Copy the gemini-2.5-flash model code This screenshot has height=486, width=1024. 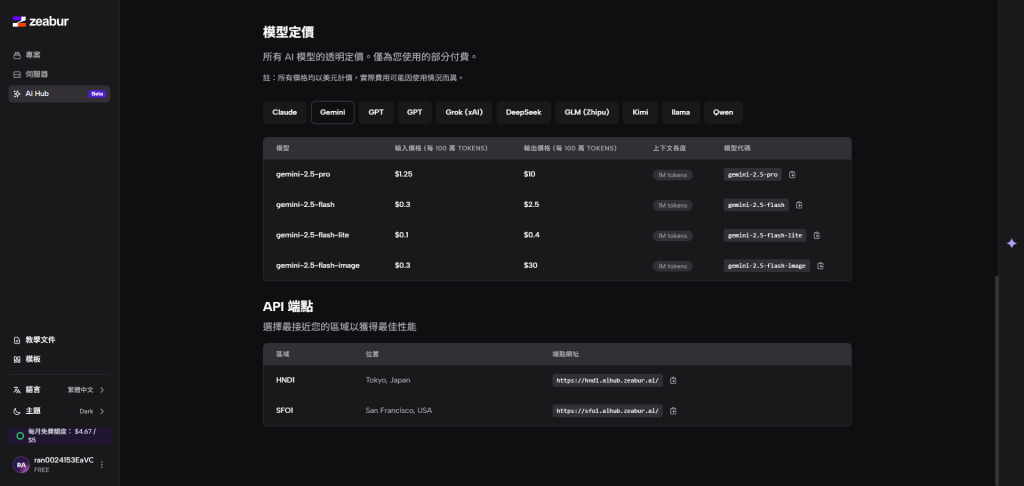point(799,205)
